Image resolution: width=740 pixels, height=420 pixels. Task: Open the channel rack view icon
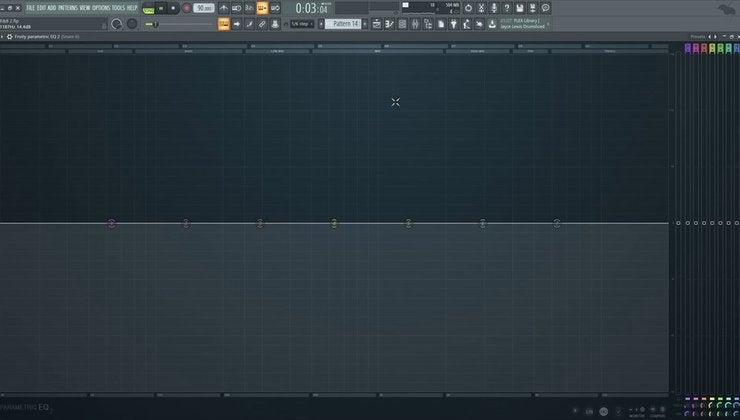402,24
